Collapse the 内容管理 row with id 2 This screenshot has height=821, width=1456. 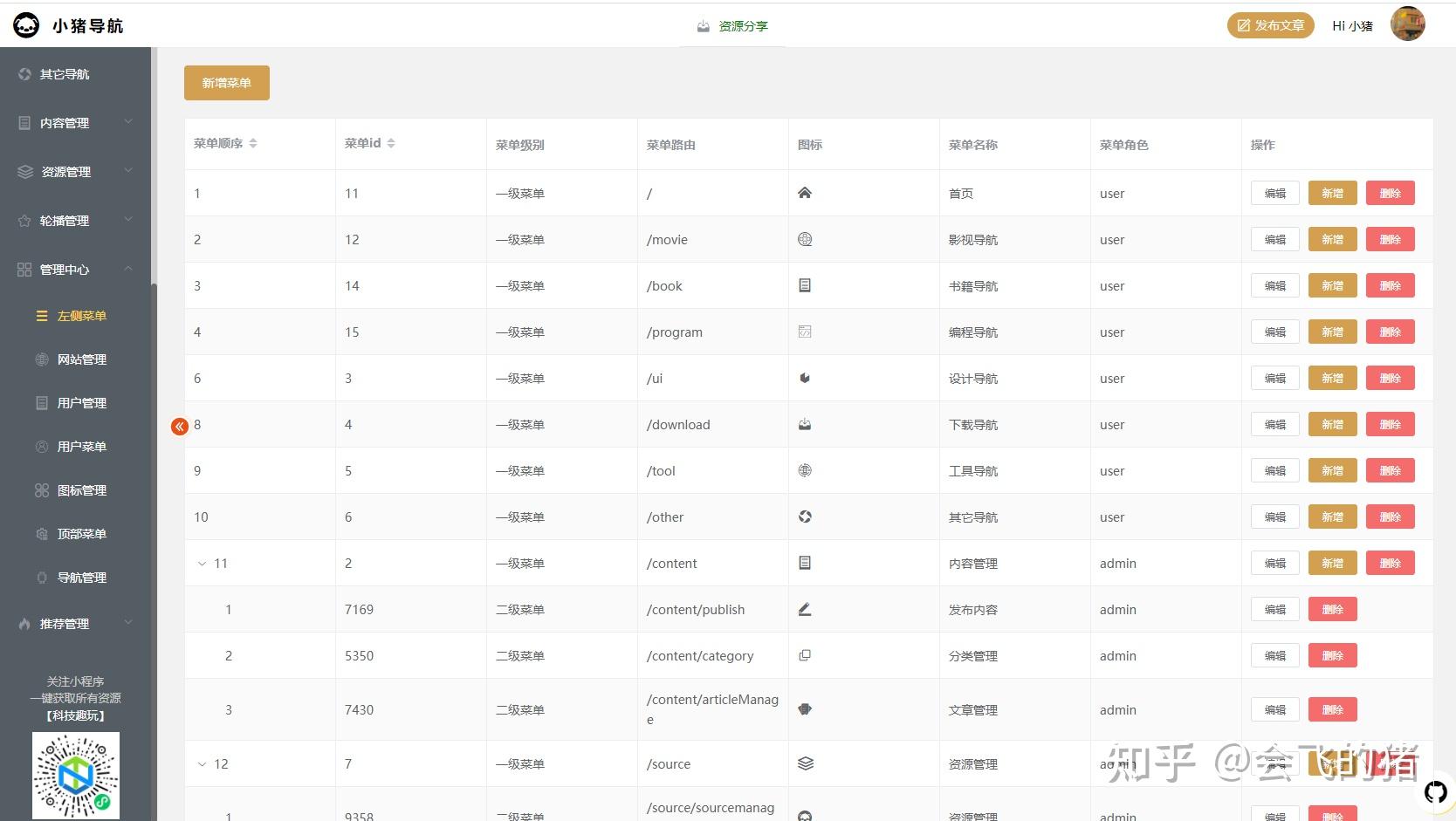(x=202, y=563)
